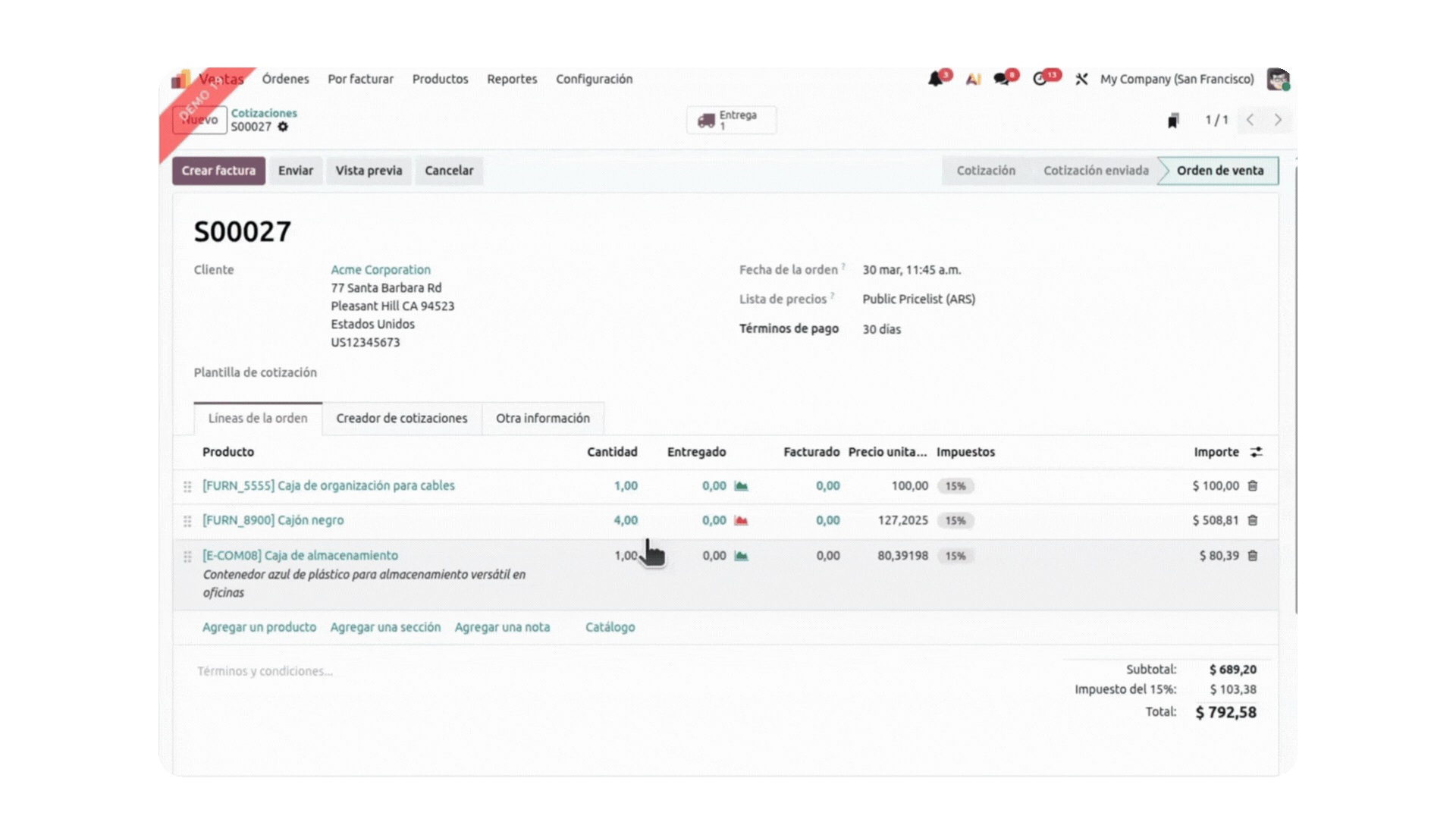Click the debug tools wrench icon
This screenshot has width=1456, height=819.
1081,79
